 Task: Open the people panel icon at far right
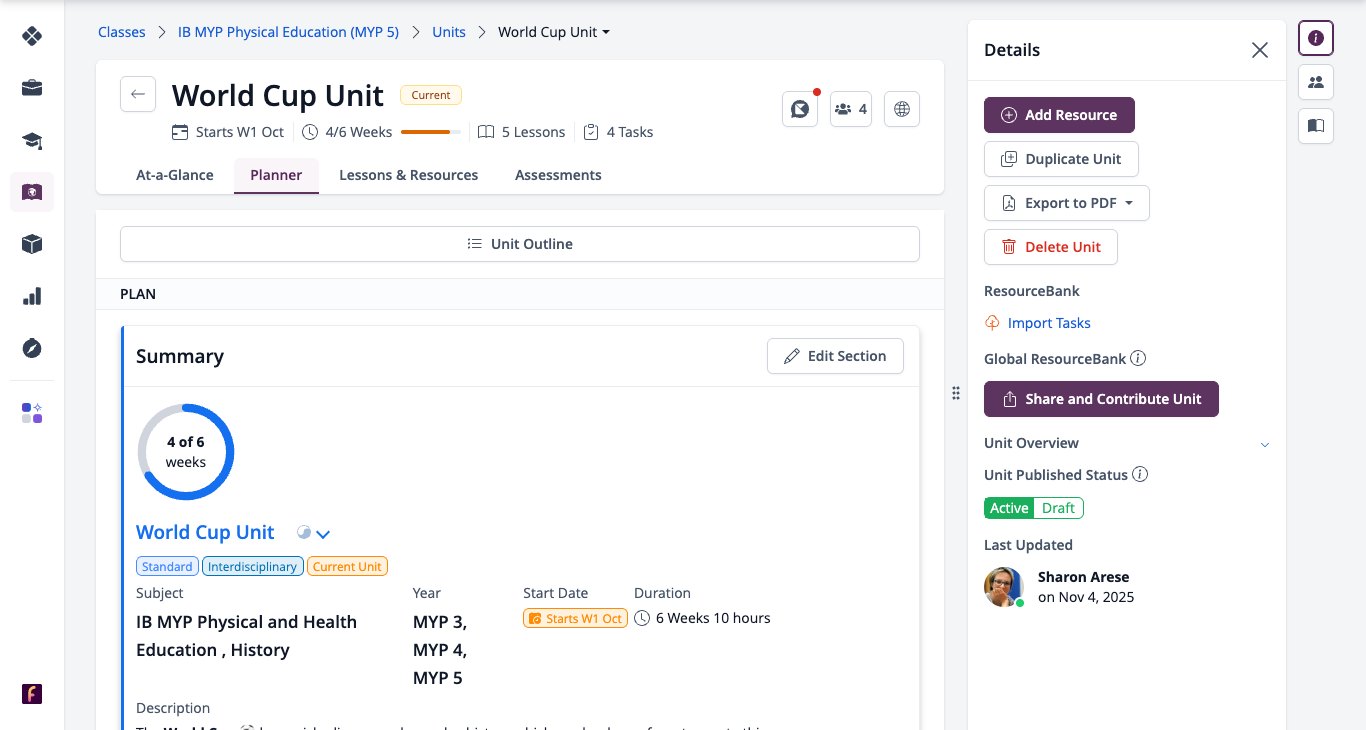[1316, 82]
